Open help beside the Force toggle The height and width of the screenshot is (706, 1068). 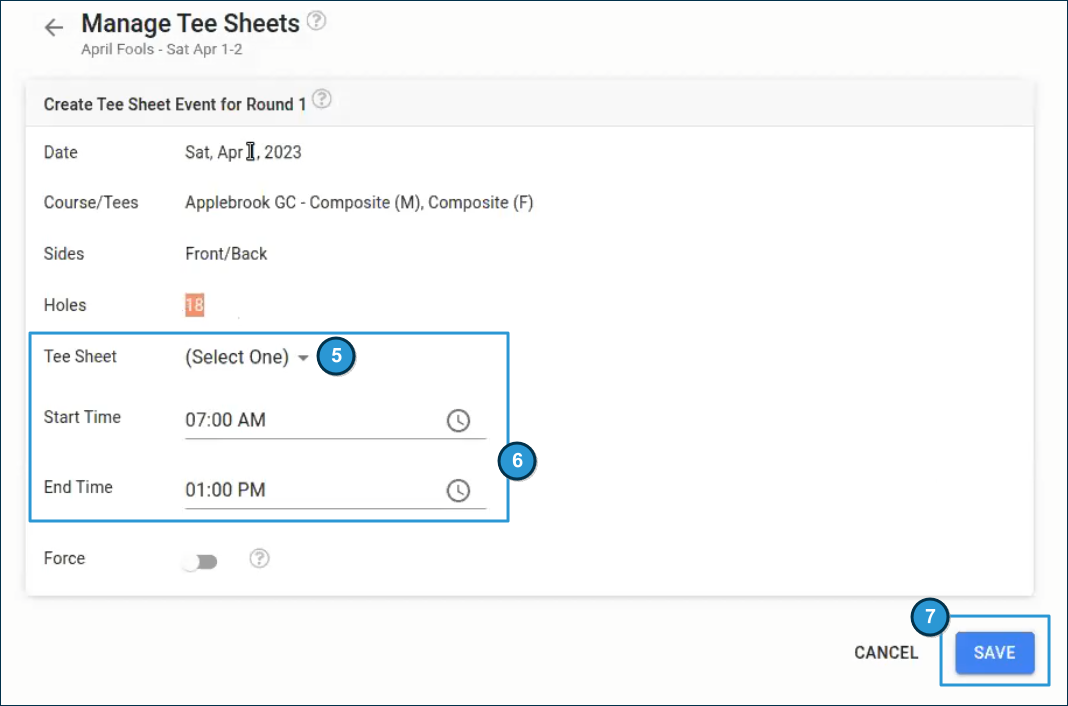[259, 559]
